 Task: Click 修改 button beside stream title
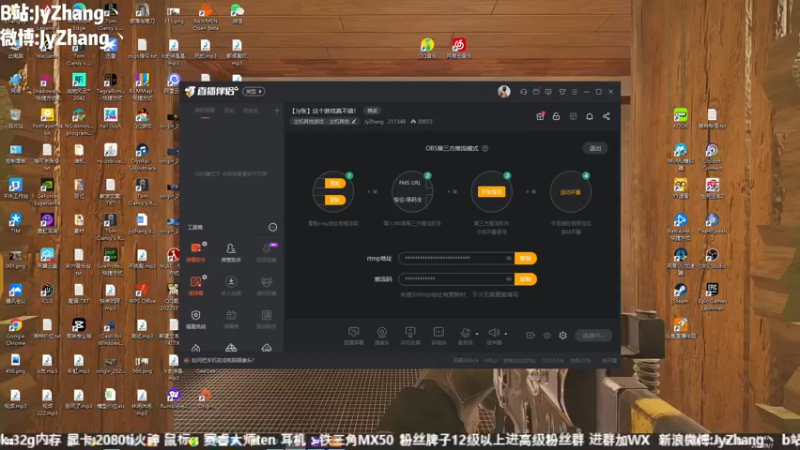click(x=372, y=111)
